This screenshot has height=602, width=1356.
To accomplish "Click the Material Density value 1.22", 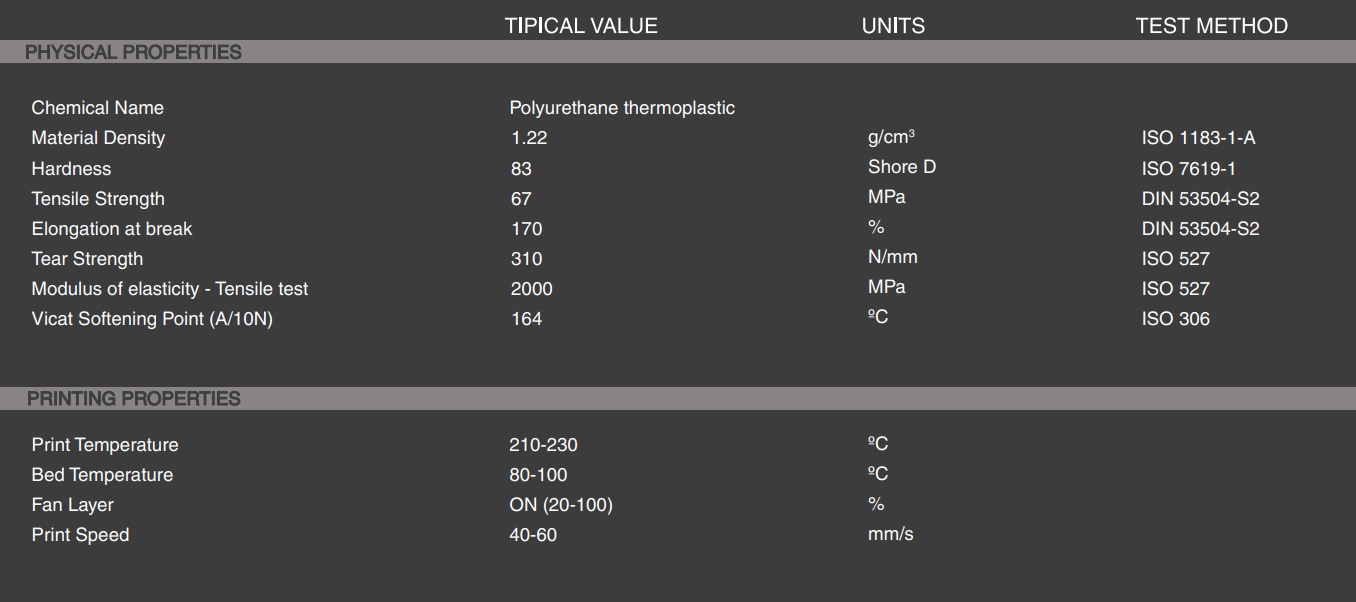I will click(x=529, y=138).
